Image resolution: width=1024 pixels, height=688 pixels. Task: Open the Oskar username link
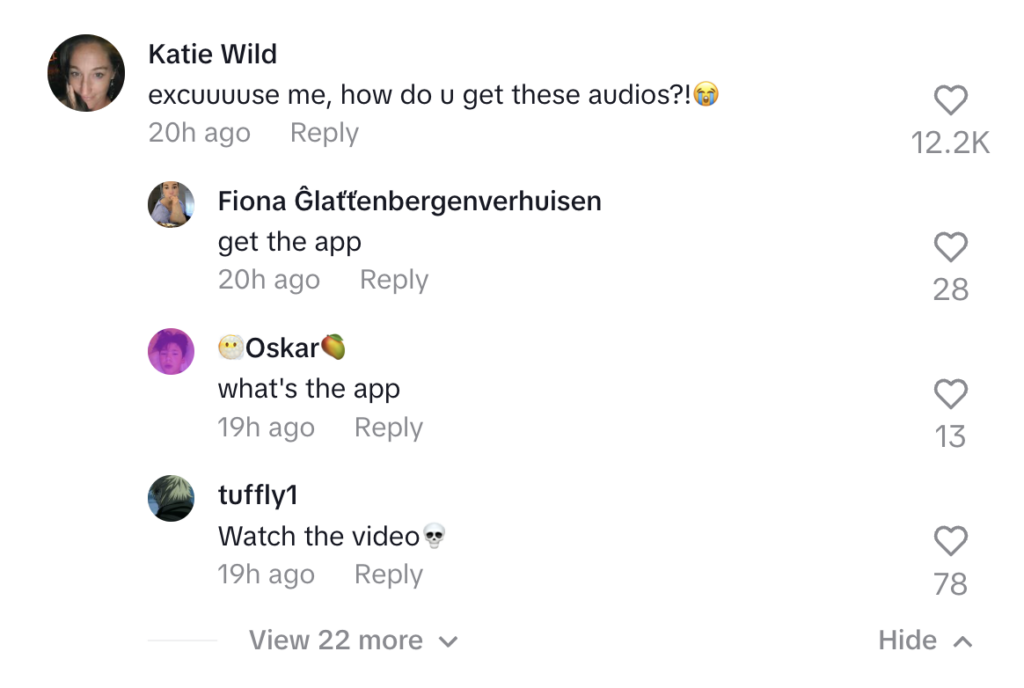(x=282, y=348)
